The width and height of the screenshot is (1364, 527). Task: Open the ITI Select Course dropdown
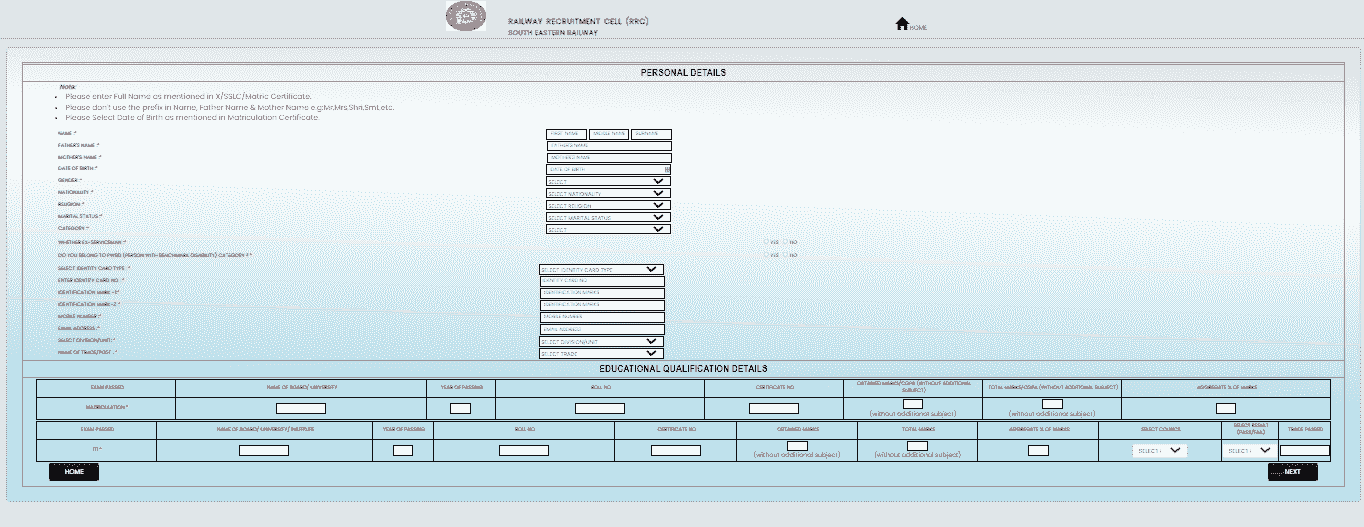[1160, 451]
